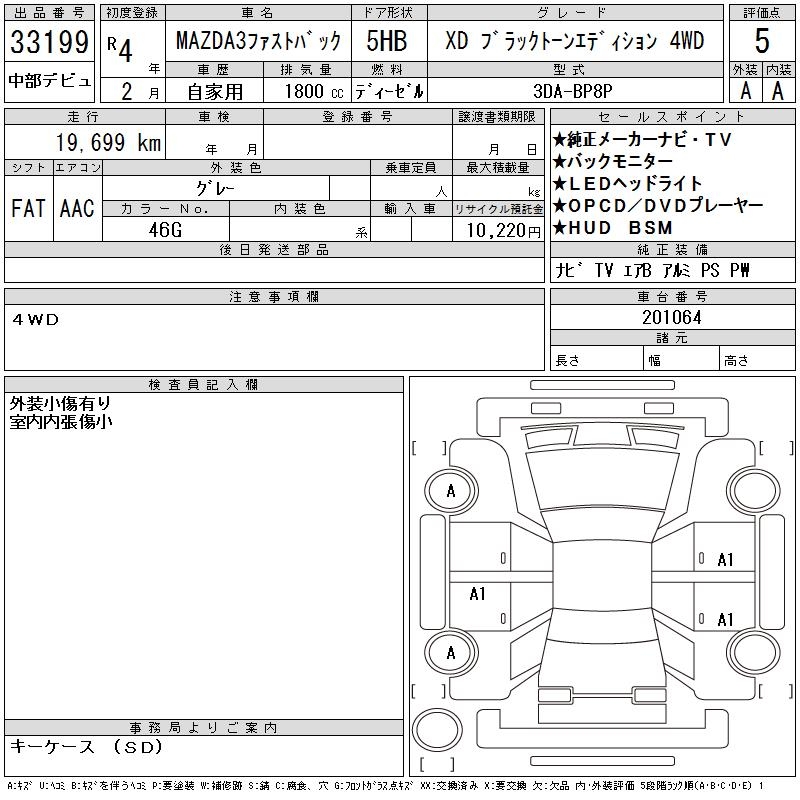
Task: Select air conditioner code AAC
Action: tap(77, 208)
